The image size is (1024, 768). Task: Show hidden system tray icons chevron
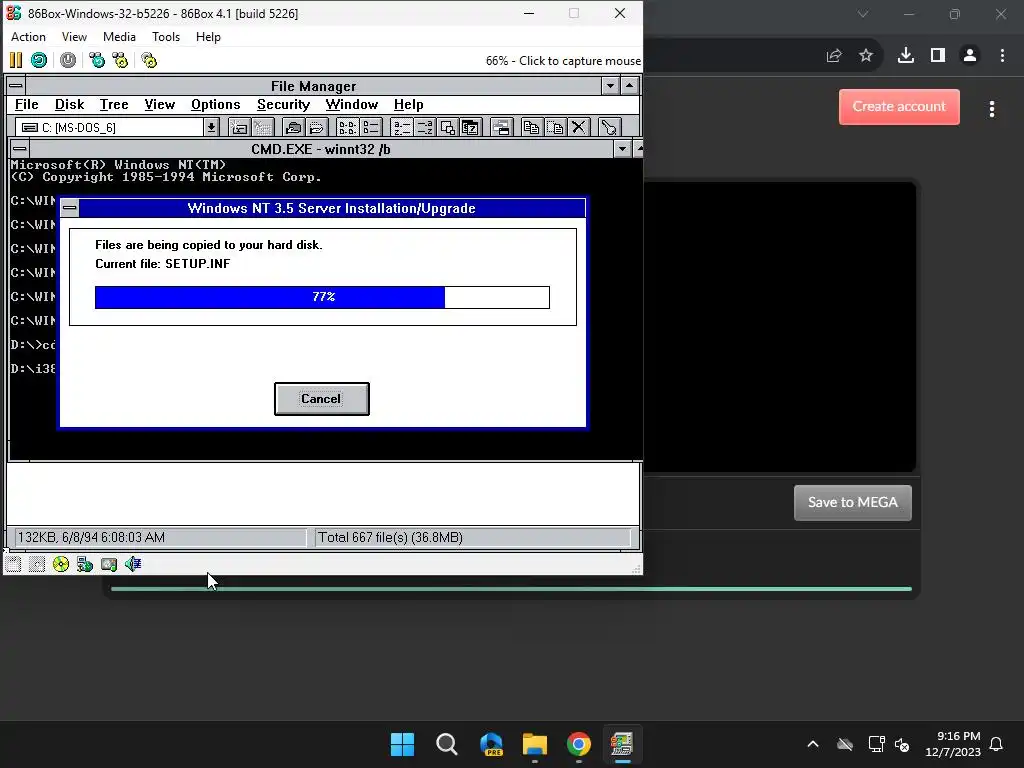pyautogui.click(x=813, y=744)
